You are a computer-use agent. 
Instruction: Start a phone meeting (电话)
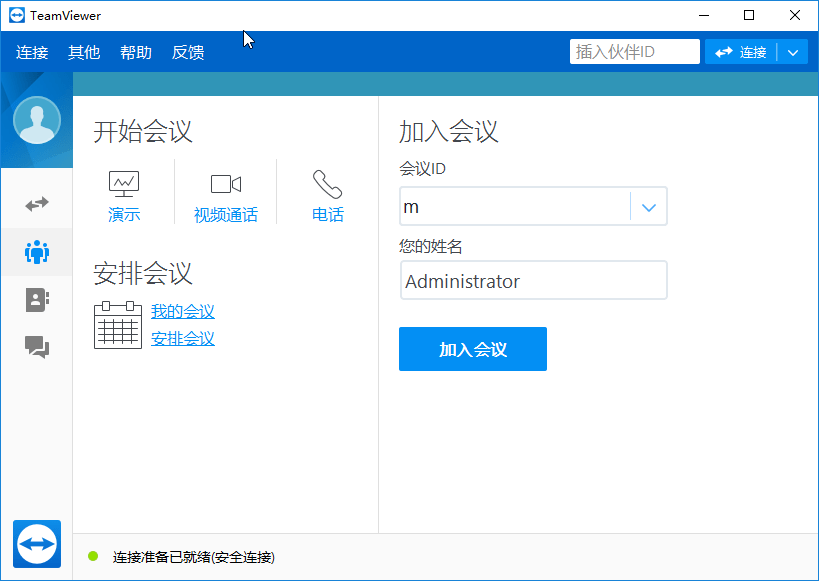pyautogui.click(x=327, y=196)
